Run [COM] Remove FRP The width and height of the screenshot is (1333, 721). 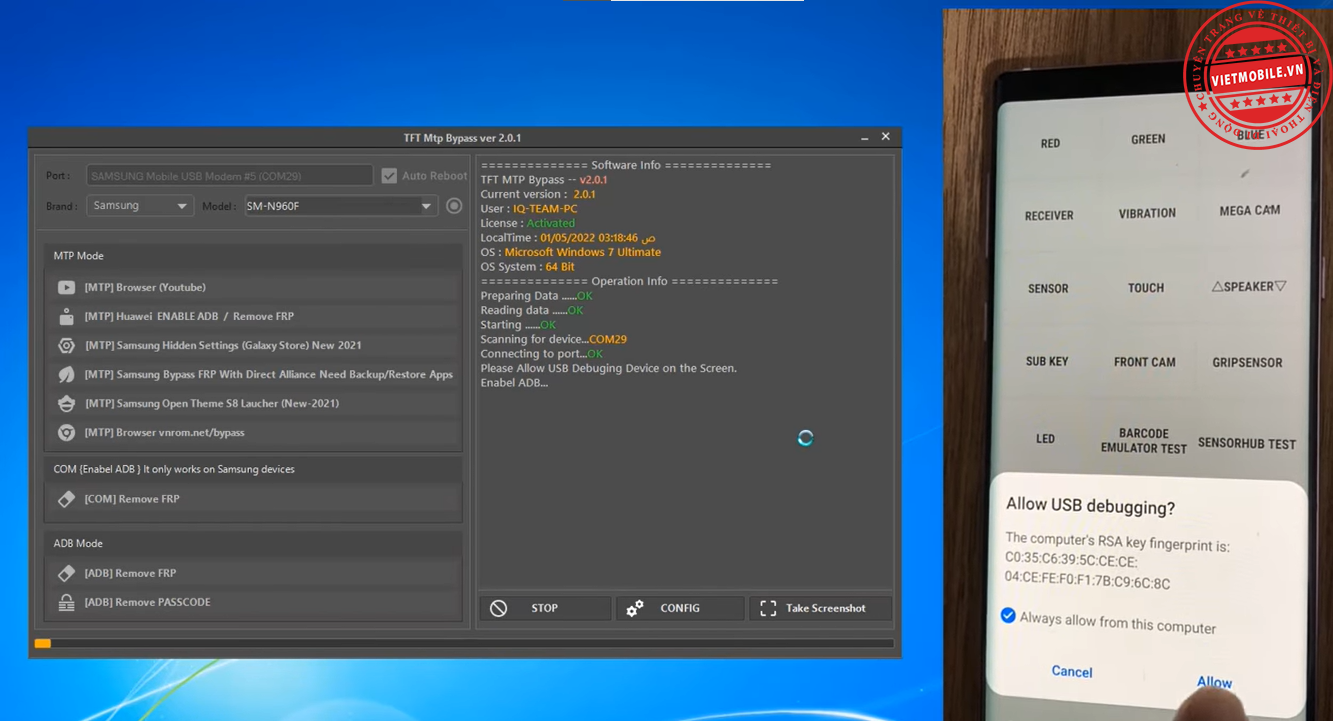[x=254, y=499]
